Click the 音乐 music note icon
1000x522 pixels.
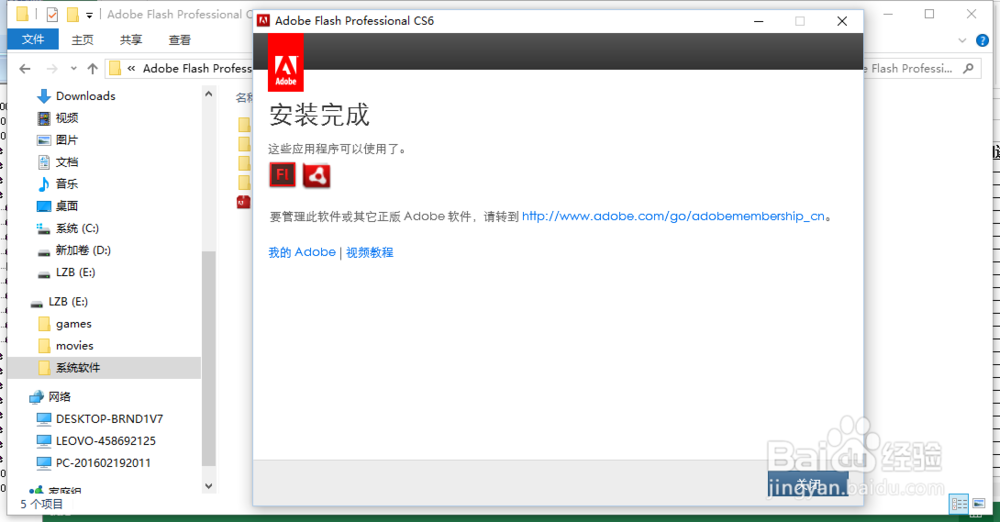43,184
